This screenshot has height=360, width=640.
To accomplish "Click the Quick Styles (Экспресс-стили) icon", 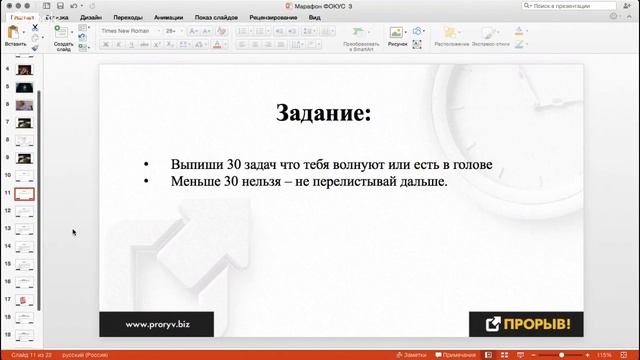I will tap(489, 33).
